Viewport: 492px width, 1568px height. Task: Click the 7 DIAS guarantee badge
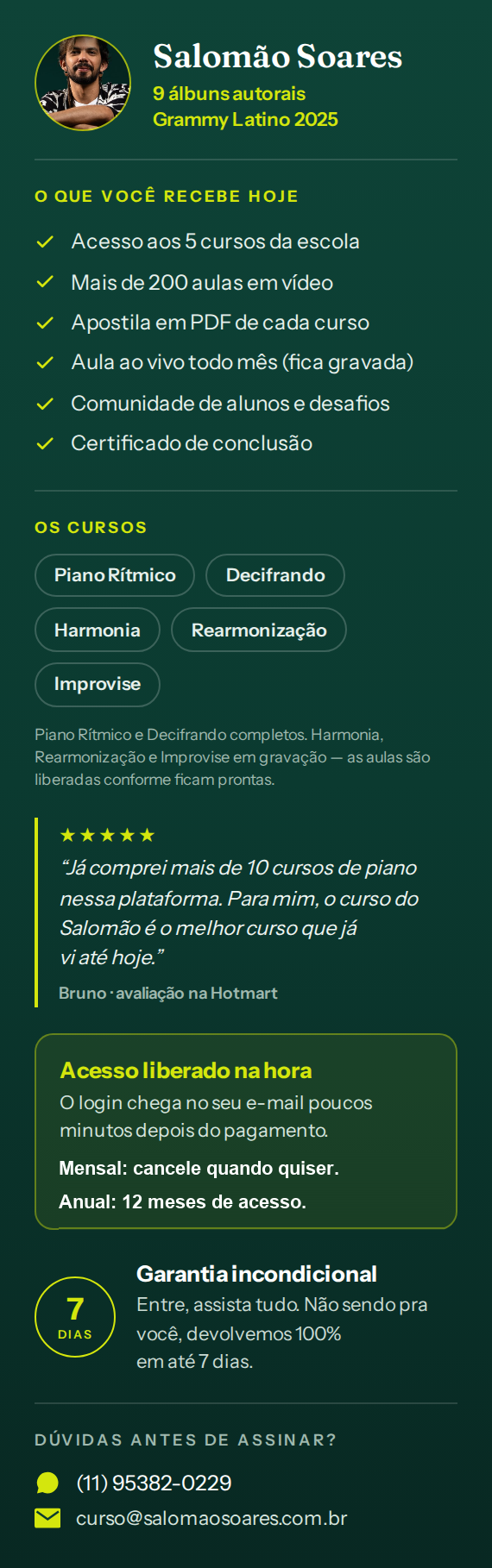75,1317
